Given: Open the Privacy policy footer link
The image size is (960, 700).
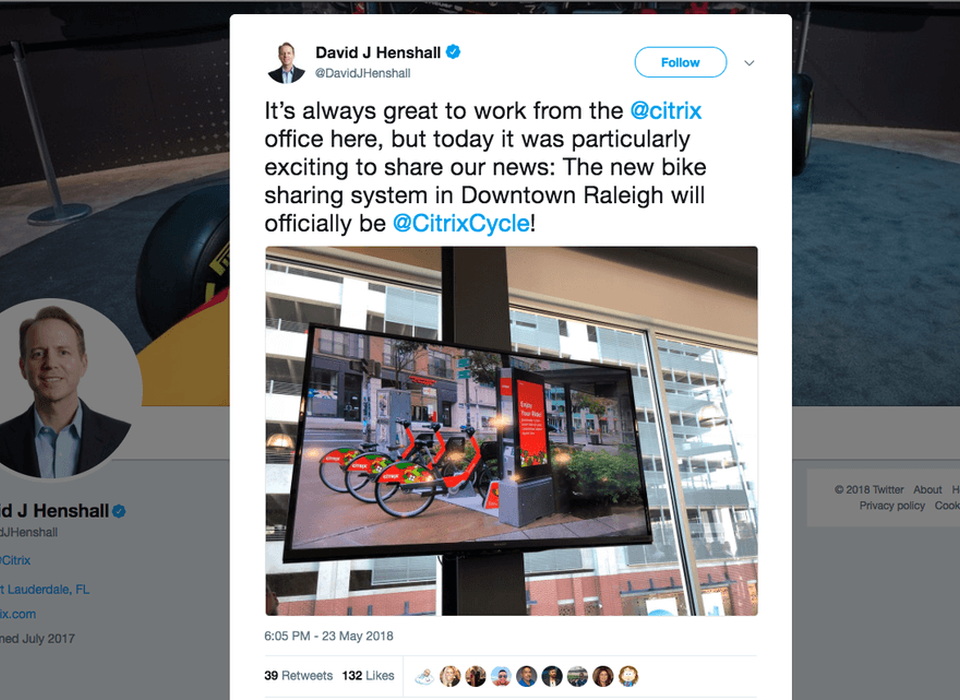Looking at the screenshot, I should [892, 505].
